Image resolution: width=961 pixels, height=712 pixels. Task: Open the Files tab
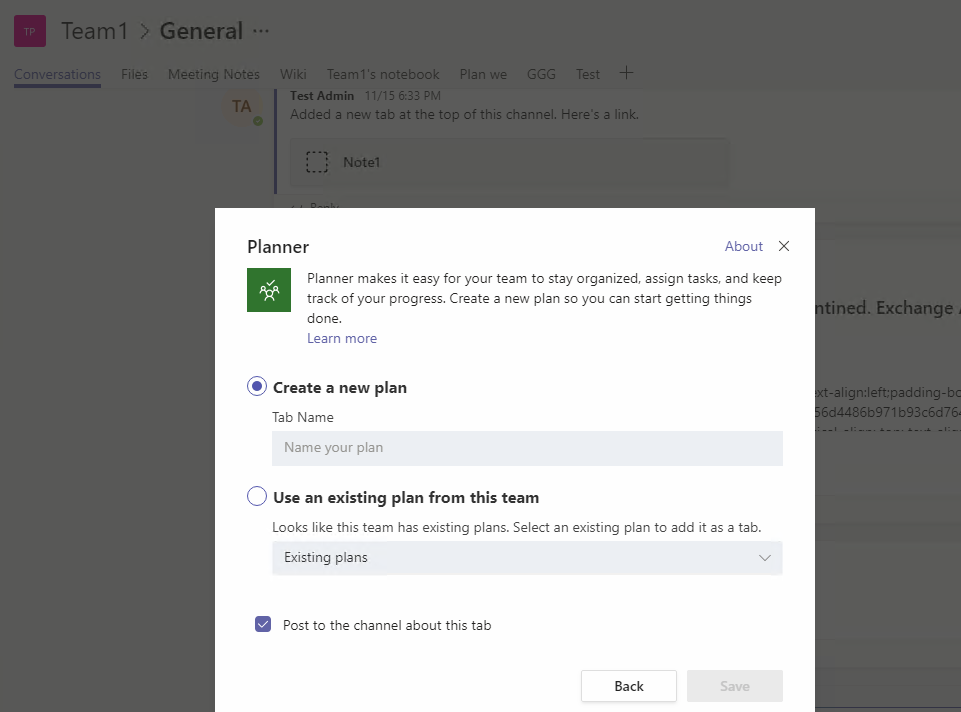[x=134, y=74]
